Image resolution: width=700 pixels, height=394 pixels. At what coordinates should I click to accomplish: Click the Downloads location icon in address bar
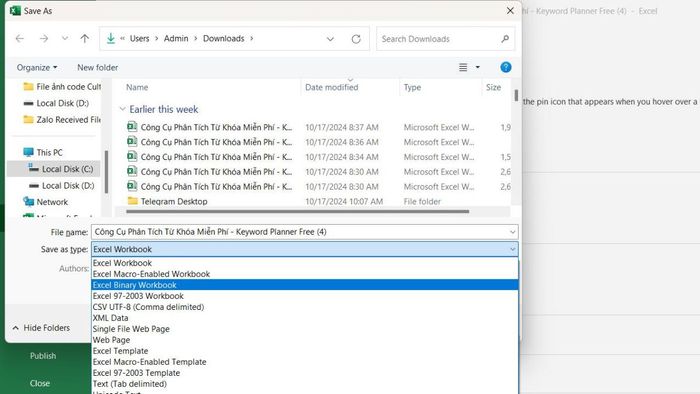(111, 39)
